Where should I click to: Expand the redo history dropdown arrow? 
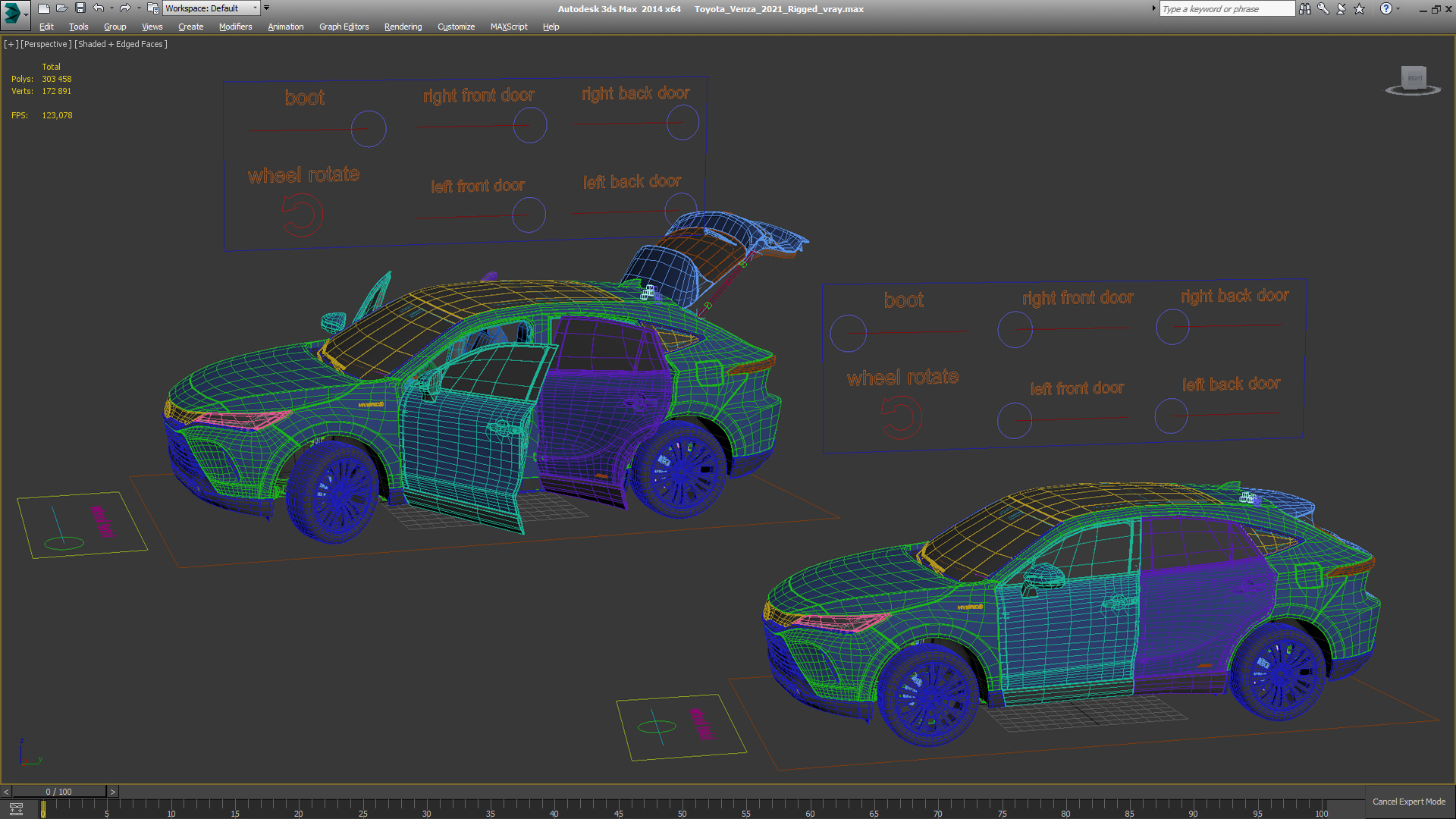(139, 8)
